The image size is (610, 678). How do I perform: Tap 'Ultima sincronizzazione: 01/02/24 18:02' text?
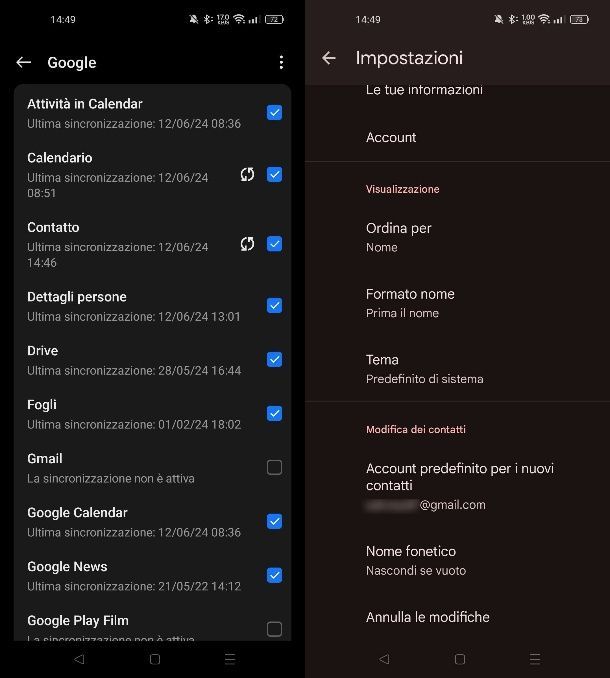pos(134,425)
